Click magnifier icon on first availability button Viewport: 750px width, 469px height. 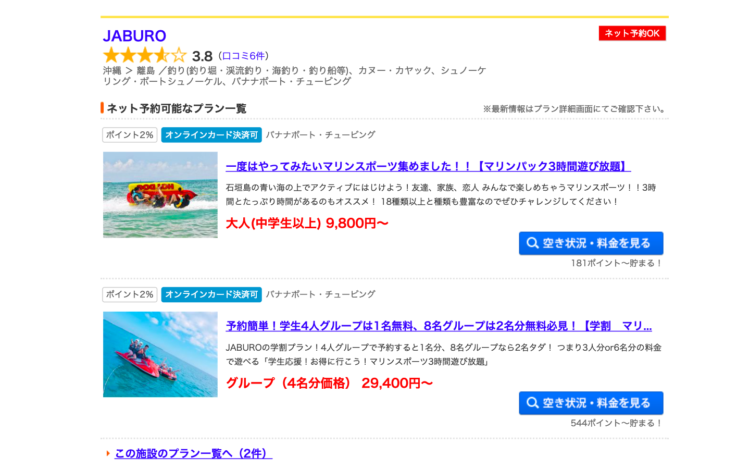coord(532,243)
